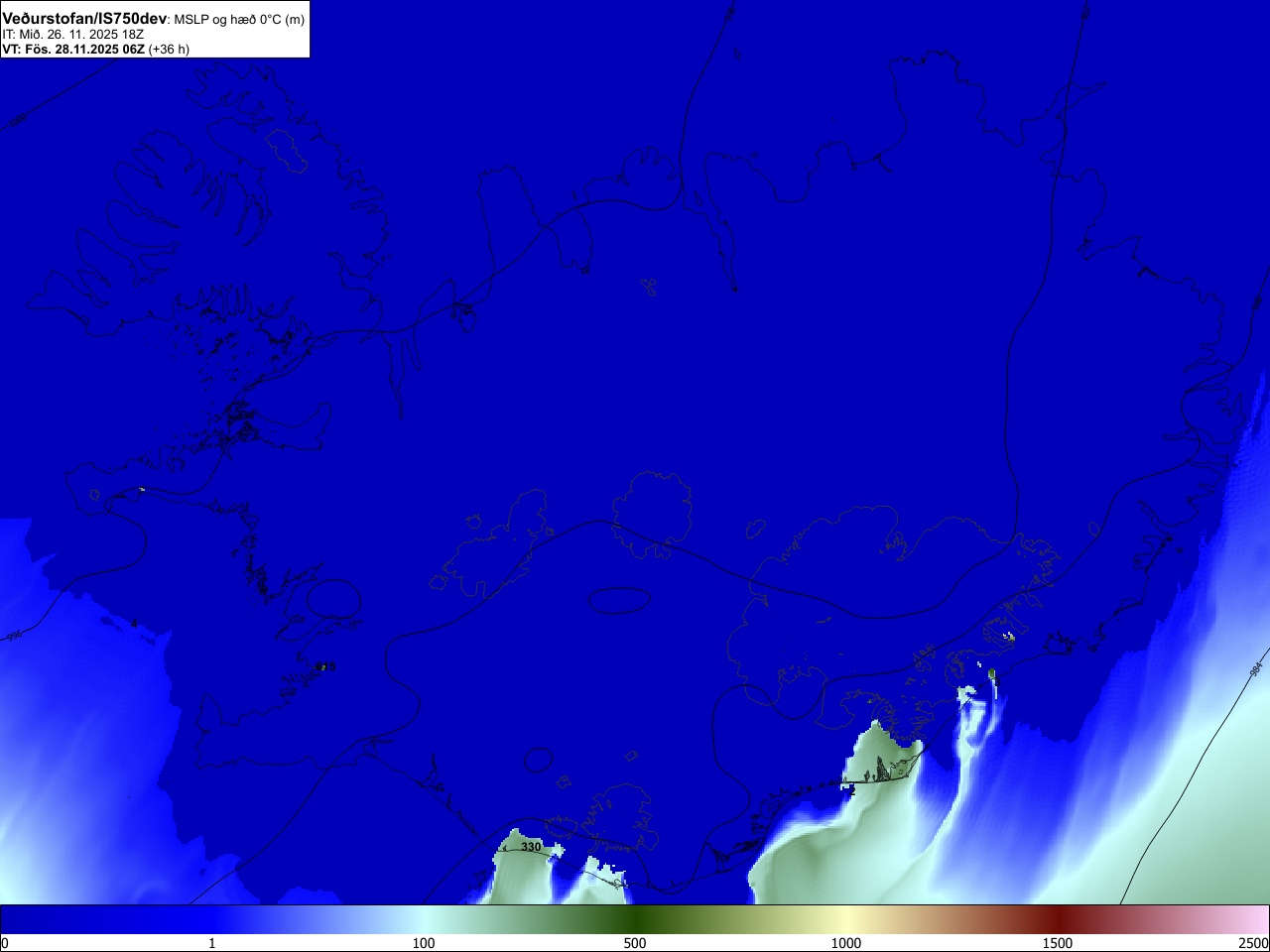
Task: Click the colorbar label 1500
Action: point(1058,943)
